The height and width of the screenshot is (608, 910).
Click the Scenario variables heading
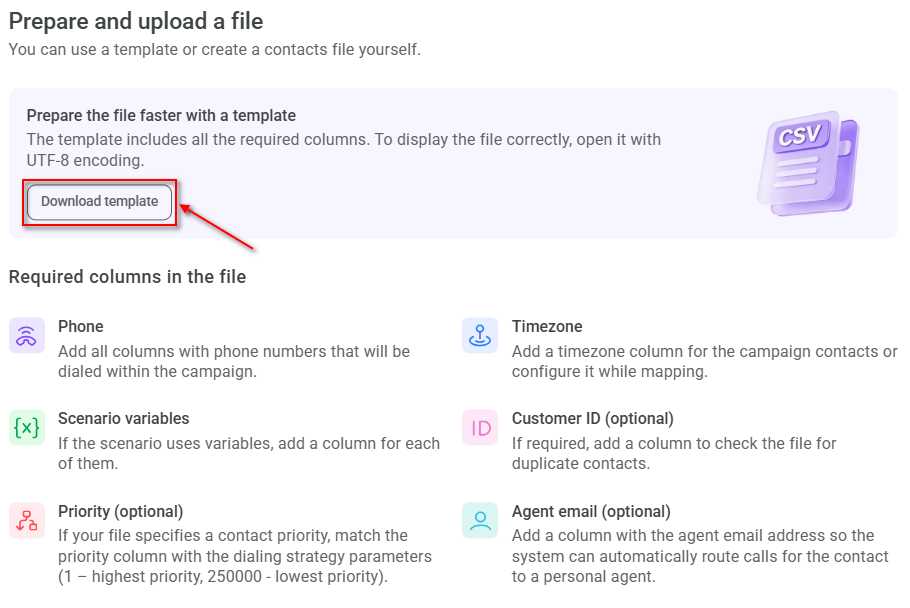(124, 419)
